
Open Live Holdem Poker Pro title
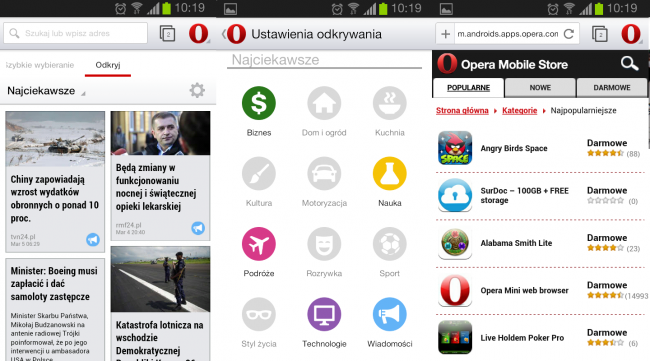click(x=522, y=338)
